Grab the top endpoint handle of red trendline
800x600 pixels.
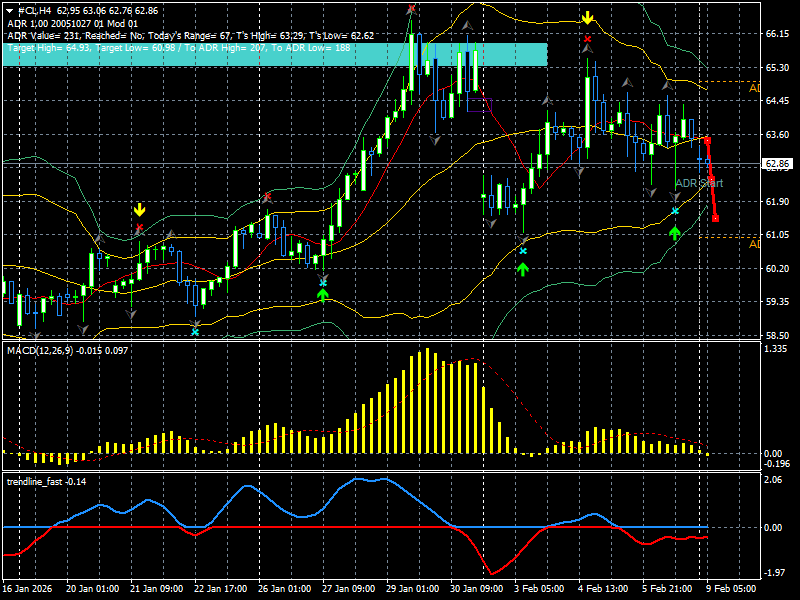pos(707,140)
